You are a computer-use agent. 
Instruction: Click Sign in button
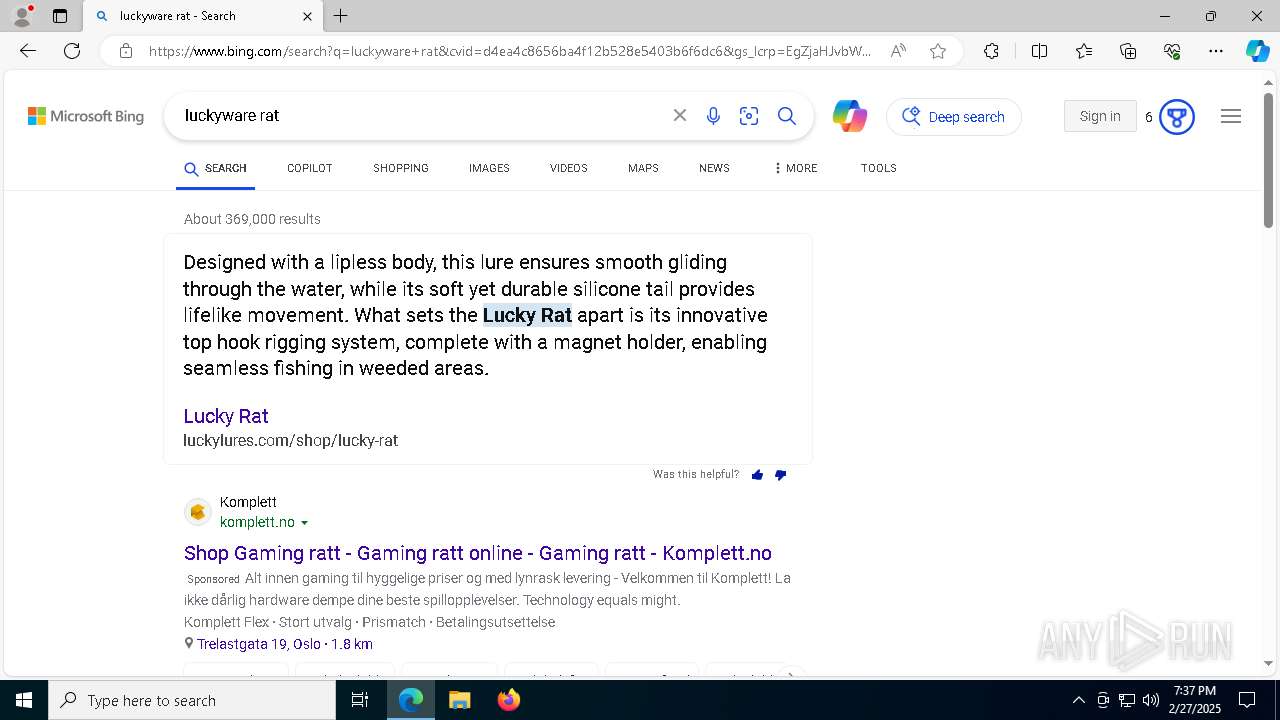click(x=1100, y=116)
